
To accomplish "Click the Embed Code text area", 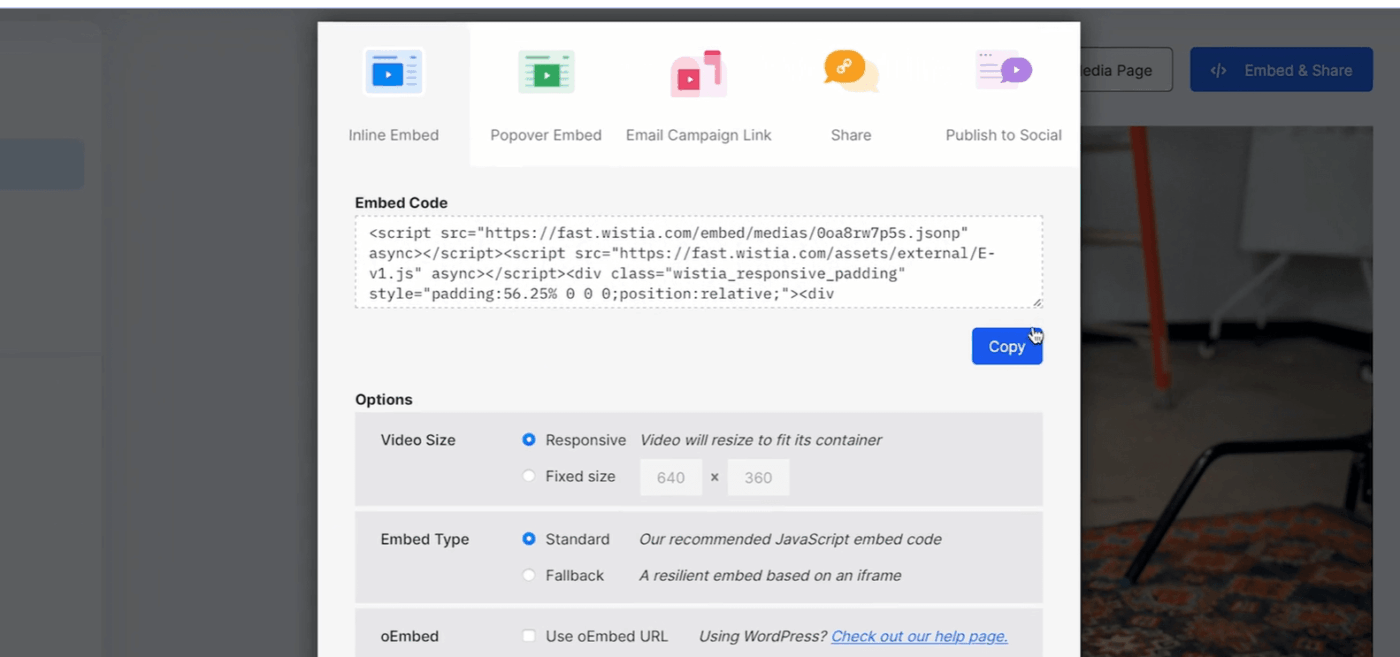I will coord(698,262).
